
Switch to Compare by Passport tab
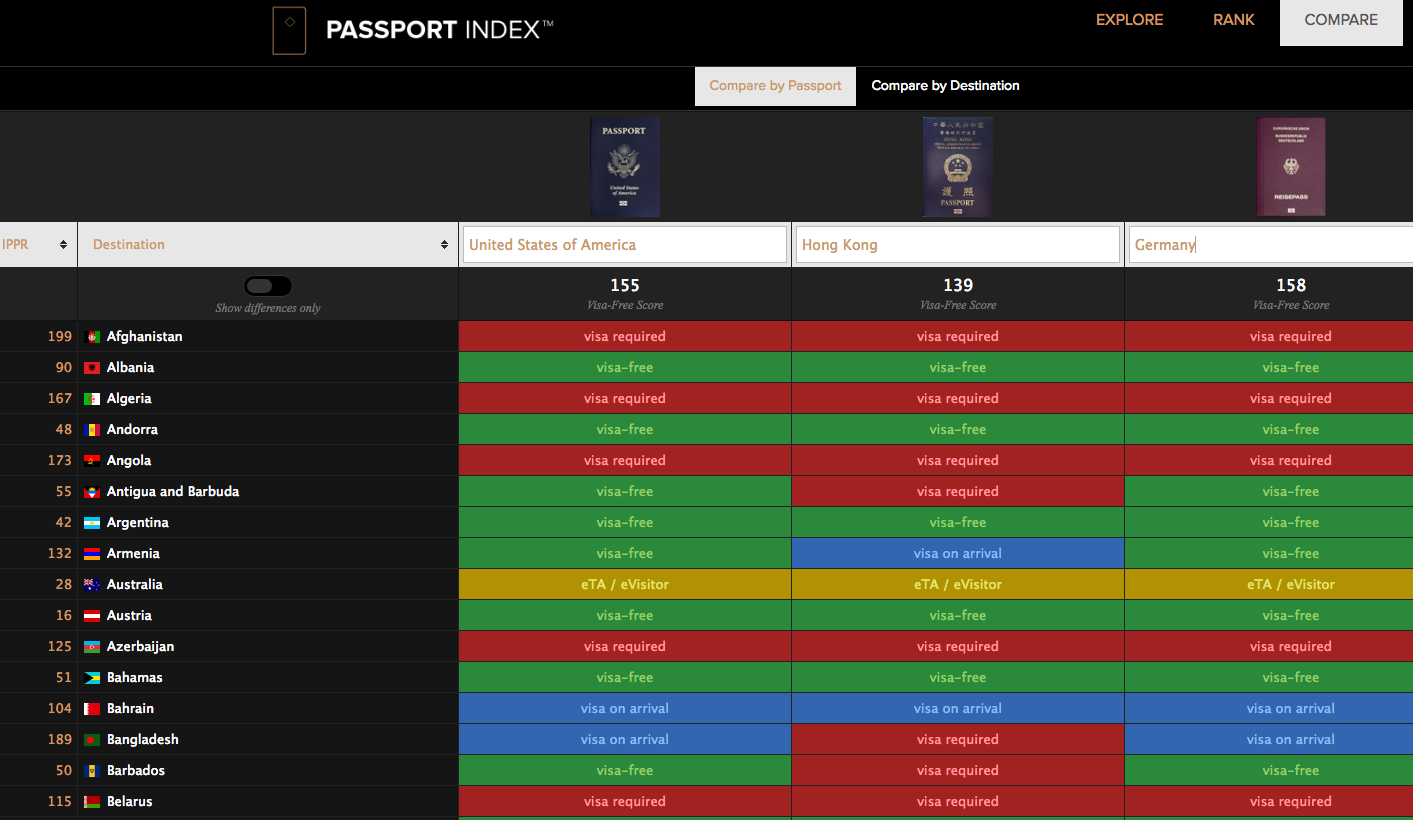pos(775,86)
